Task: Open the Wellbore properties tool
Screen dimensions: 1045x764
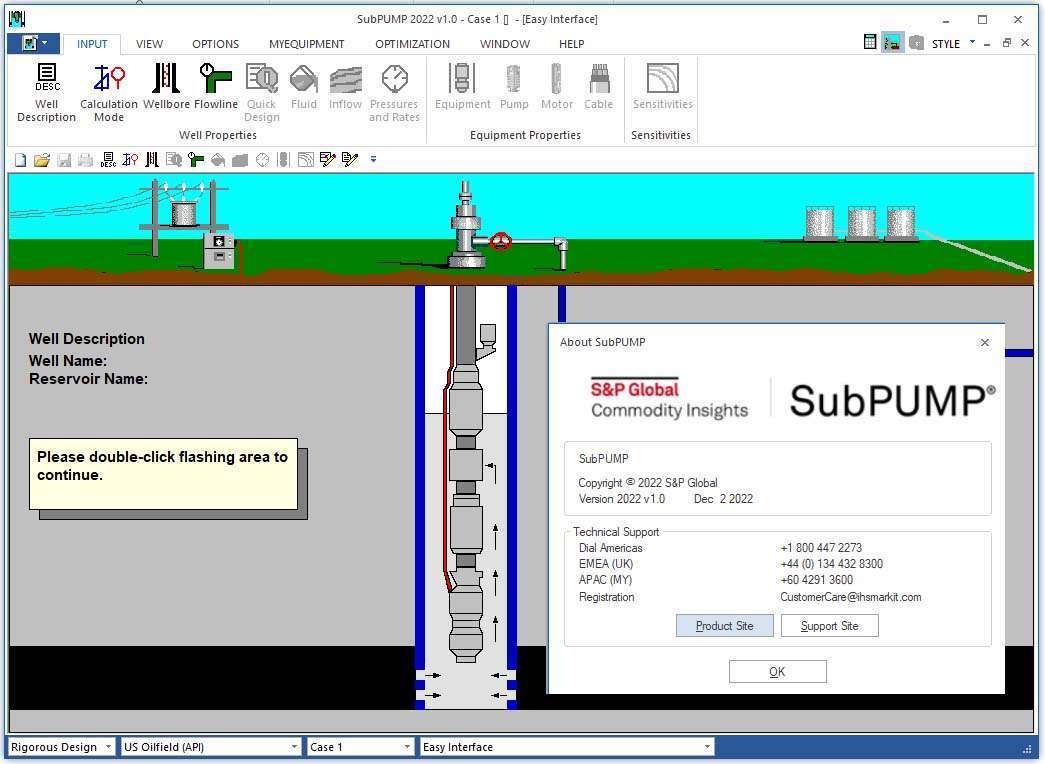Action: 164,90
